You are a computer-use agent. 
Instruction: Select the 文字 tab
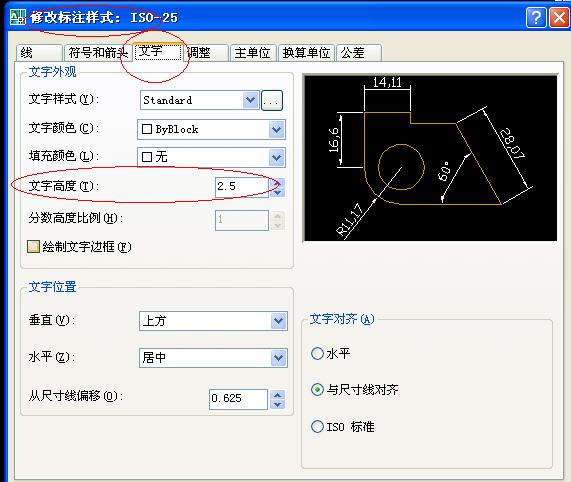158,52
